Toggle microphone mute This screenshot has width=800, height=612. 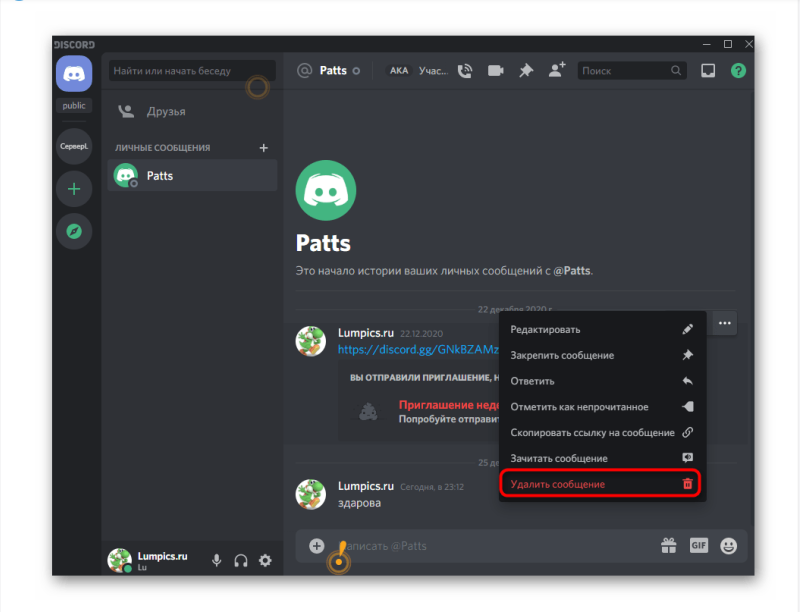coord(217,560)
